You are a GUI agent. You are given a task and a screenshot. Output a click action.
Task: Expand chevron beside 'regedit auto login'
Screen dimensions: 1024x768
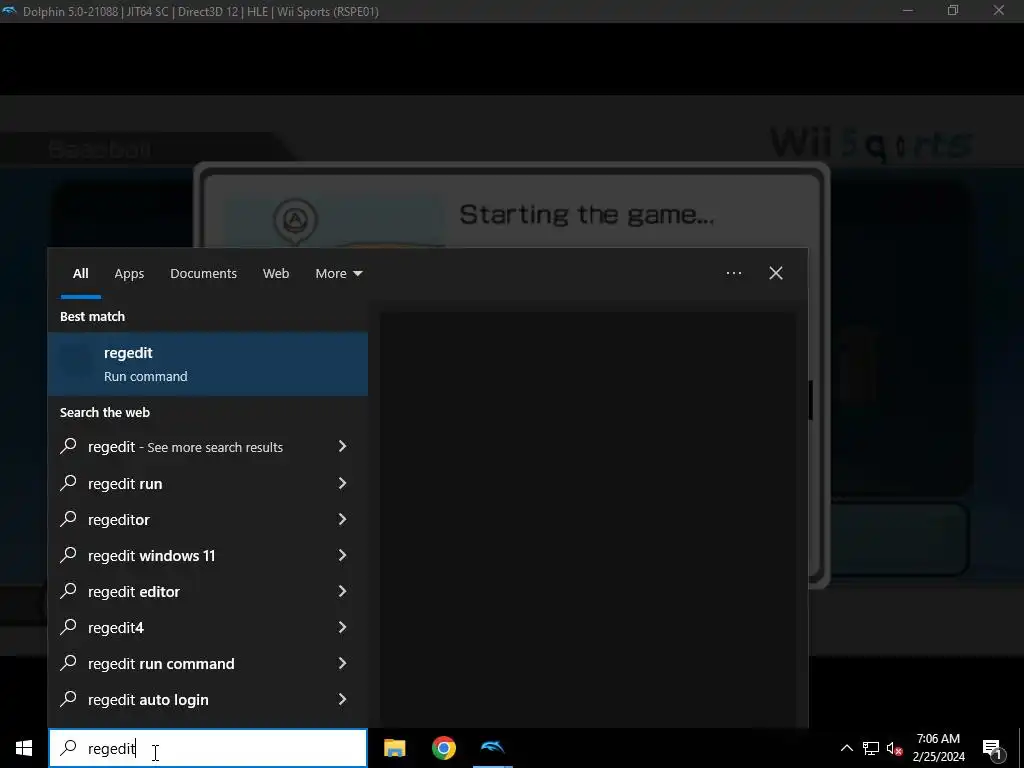click(342, 699)
